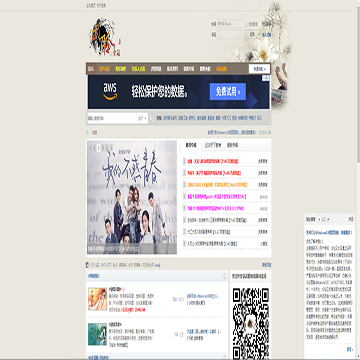This screenshot has width=360, height=360.
Task: Open the second forum board's green icon
Action: click(x=97, y=334)
